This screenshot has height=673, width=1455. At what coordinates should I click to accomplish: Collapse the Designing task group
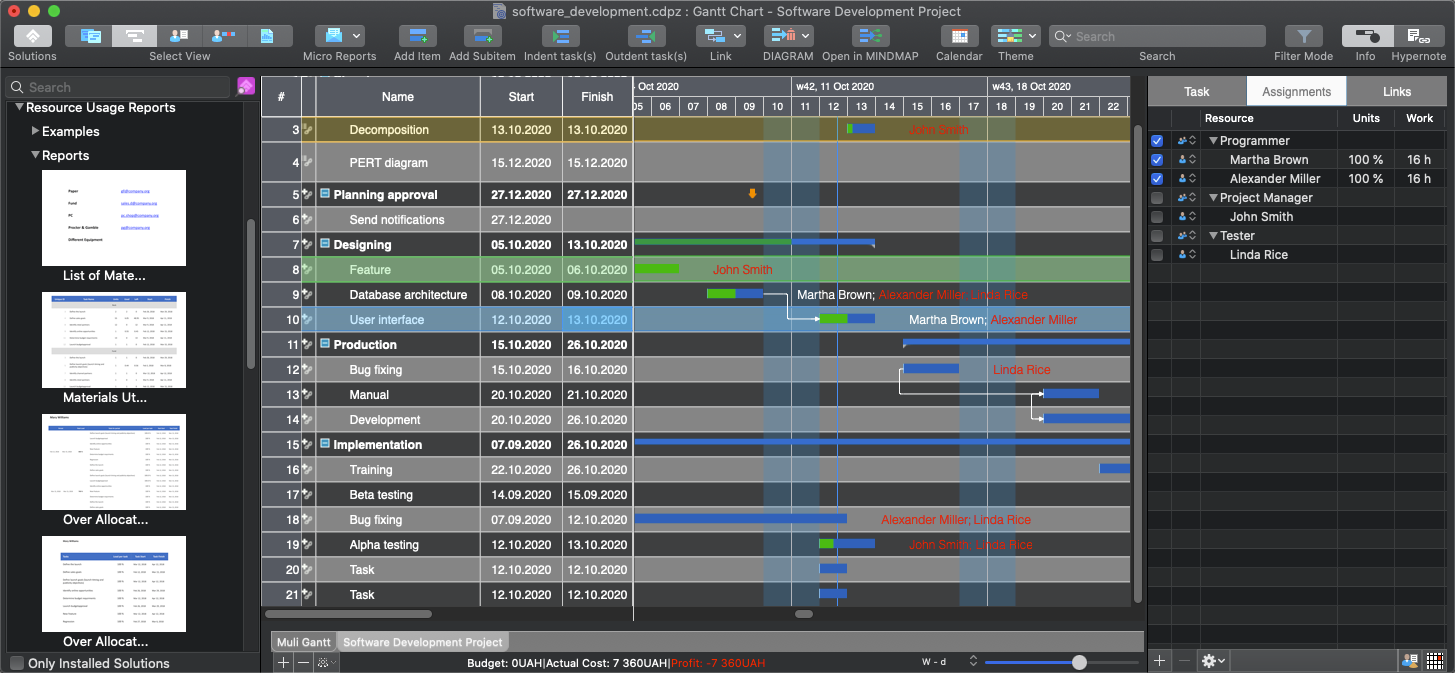coord(325,244)
